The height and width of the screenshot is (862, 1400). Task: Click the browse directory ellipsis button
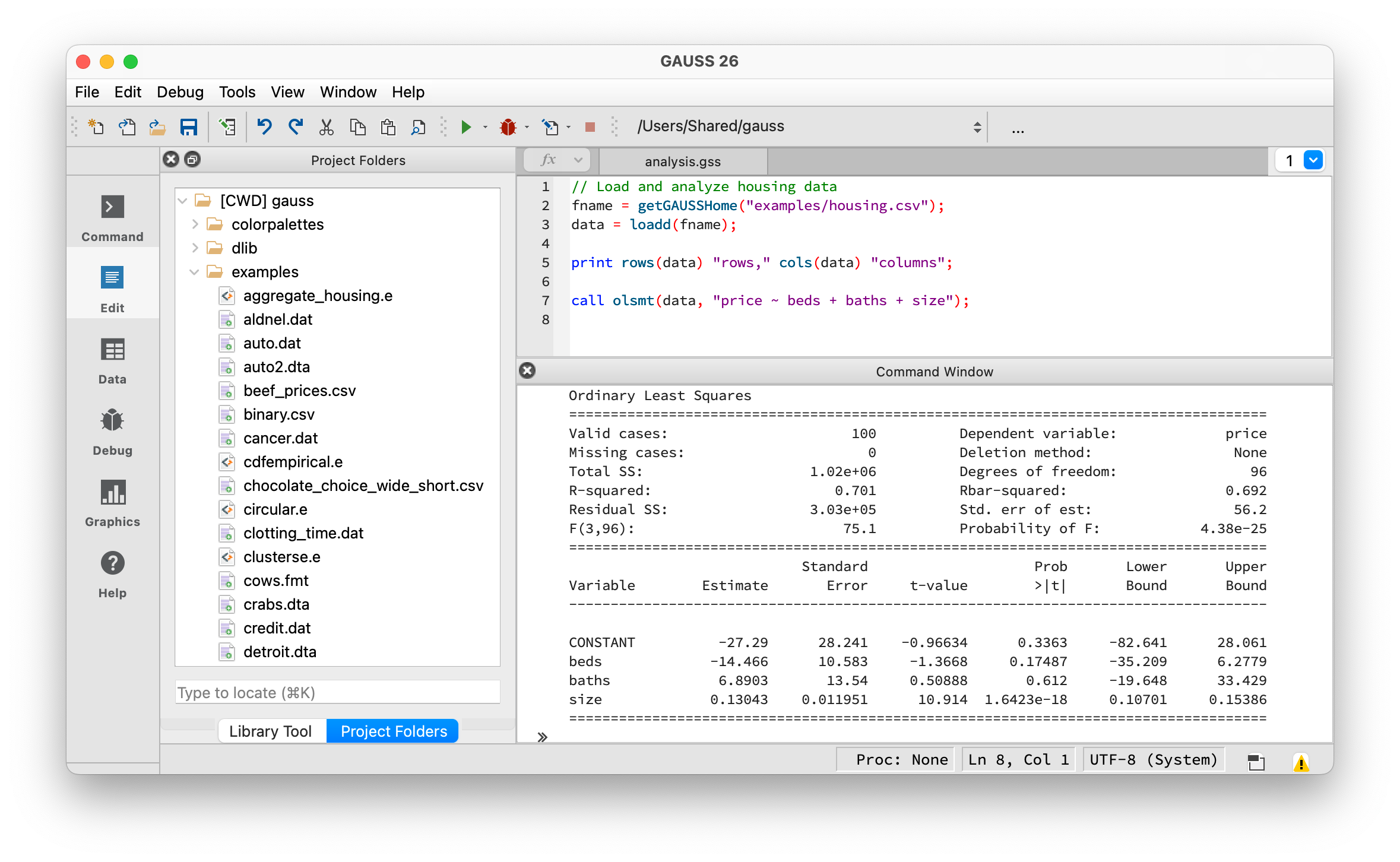coord(1018,127)
